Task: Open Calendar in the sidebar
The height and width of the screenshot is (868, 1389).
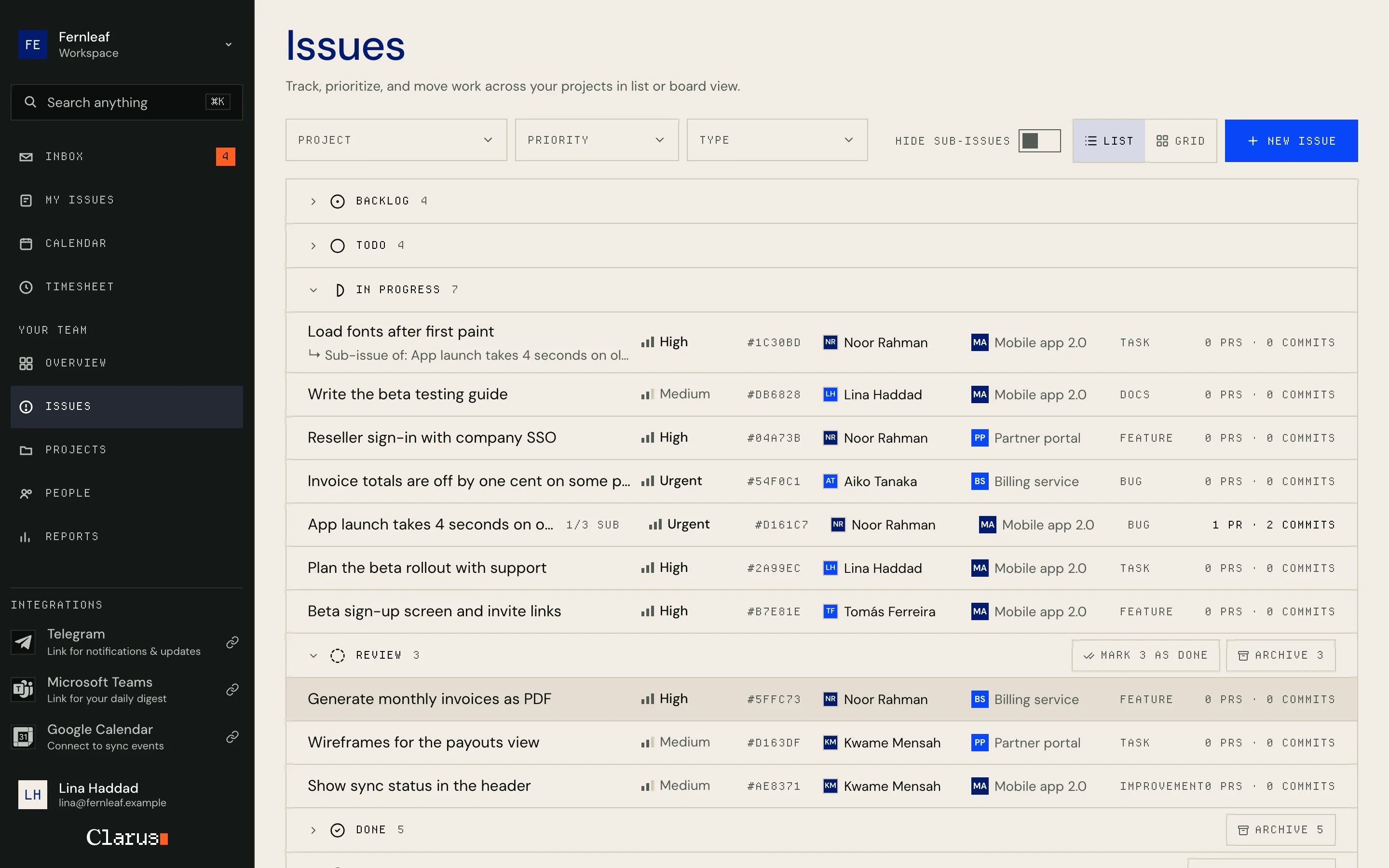Action: click(x=127, y=244)
